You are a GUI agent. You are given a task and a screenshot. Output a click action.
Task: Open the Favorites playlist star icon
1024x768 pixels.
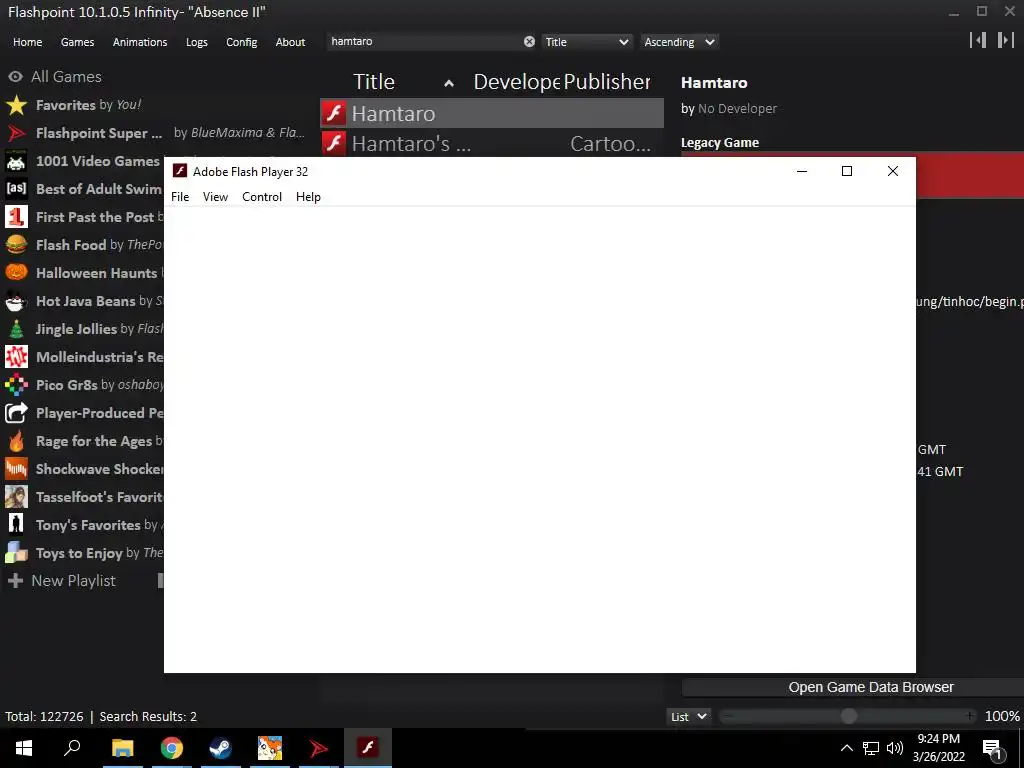click(x=16, y=105)
